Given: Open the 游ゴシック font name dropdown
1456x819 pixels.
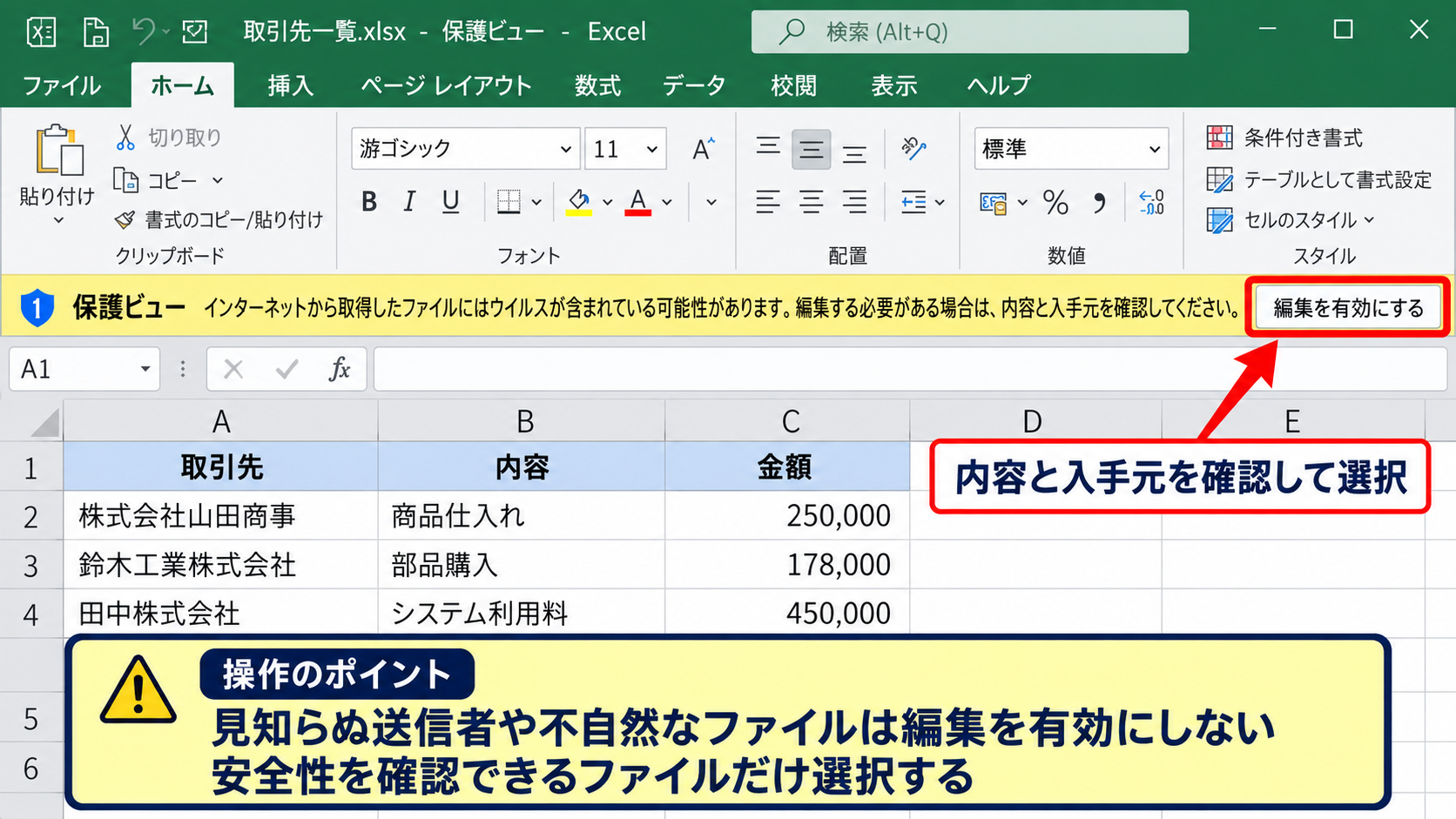Looking at the screenshot, I should click(565, 150).
